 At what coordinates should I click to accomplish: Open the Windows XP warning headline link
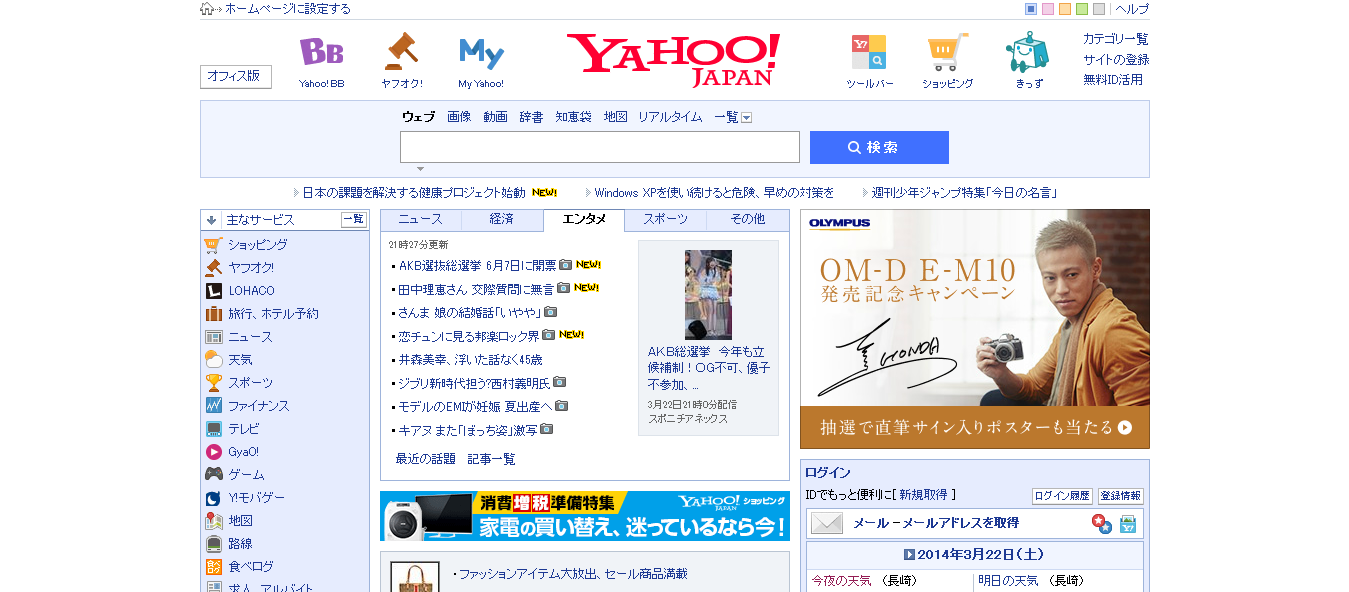[714, 192]
